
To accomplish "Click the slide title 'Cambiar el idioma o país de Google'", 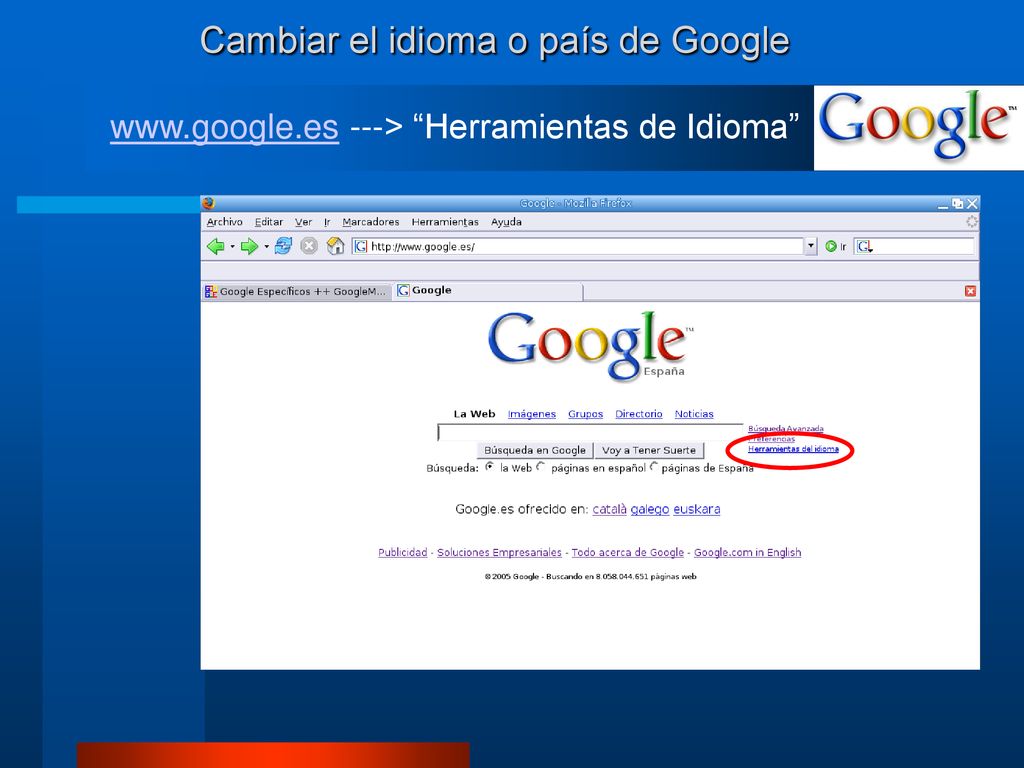I will pyautogui.click(x=495, y=40).
